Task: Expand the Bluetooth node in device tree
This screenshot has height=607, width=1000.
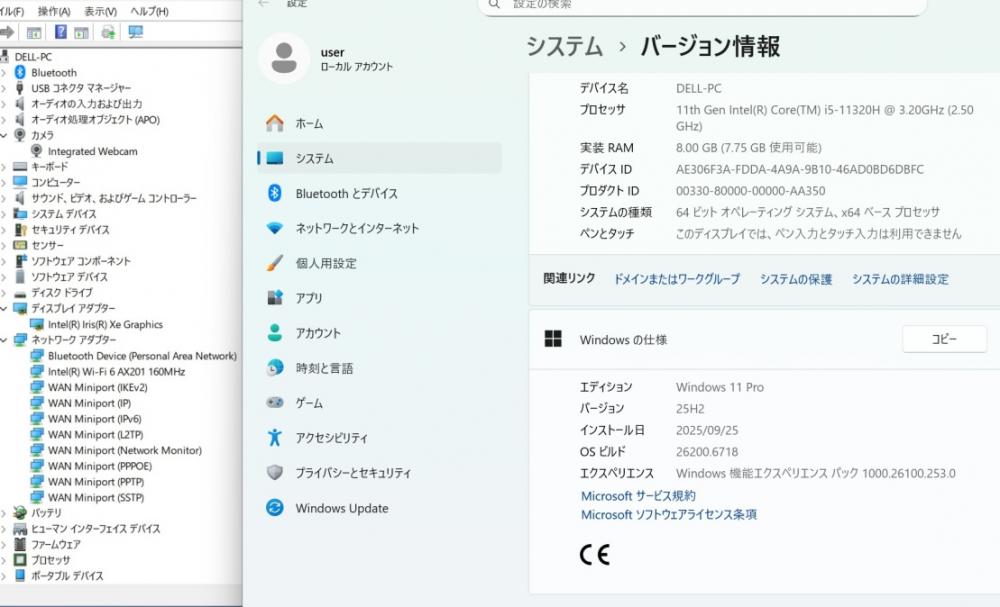Action: point(4,73)
